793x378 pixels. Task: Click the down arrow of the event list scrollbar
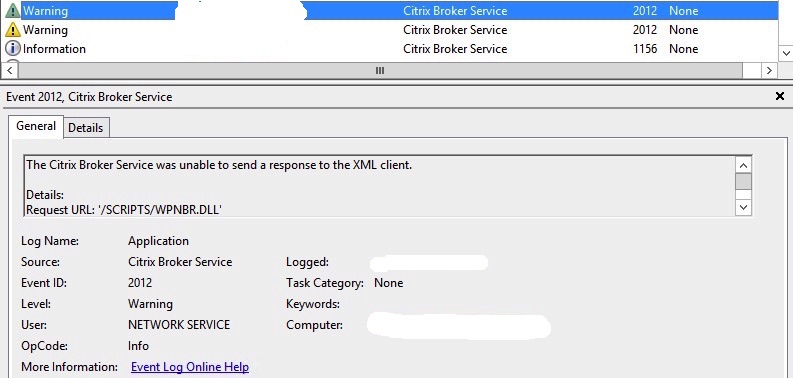coord(786,53)
